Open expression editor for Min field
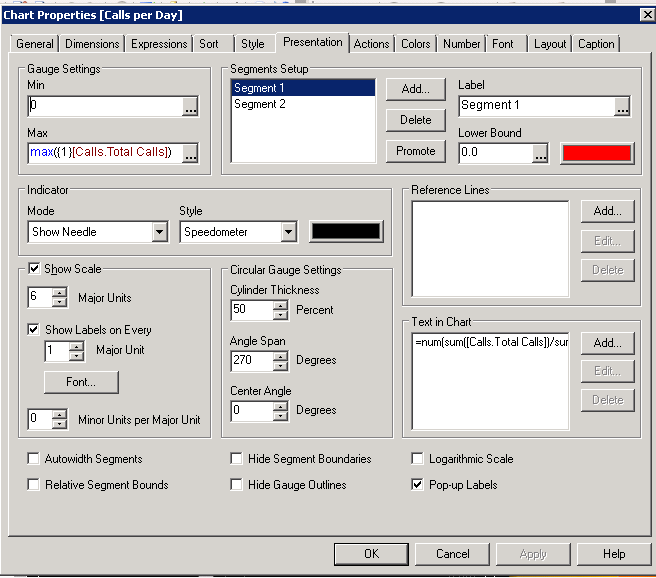This screenshot has width=656, height=578. coord(190,106)
